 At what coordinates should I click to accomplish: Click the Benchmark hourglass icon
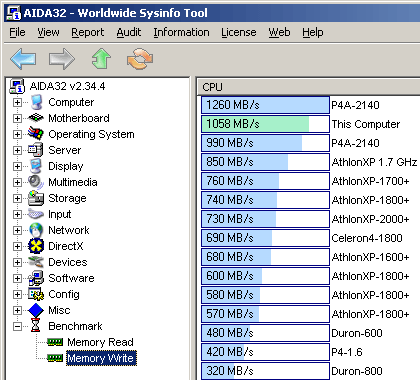tap(36, 326)
